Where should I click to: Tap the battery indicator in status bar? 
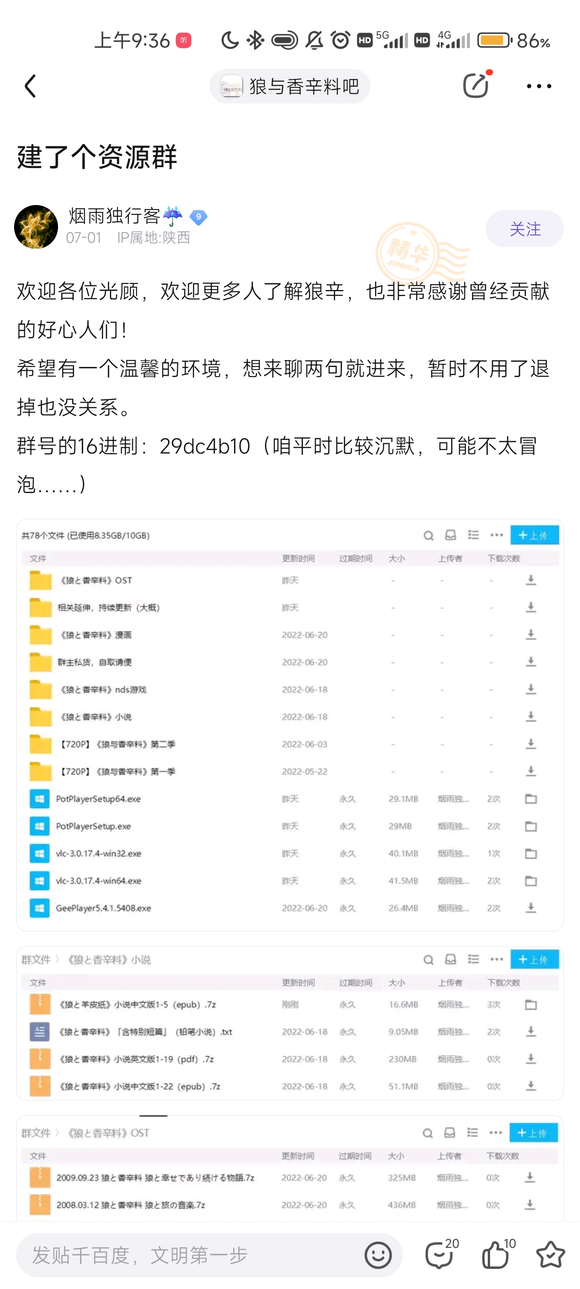coord(495,40)
